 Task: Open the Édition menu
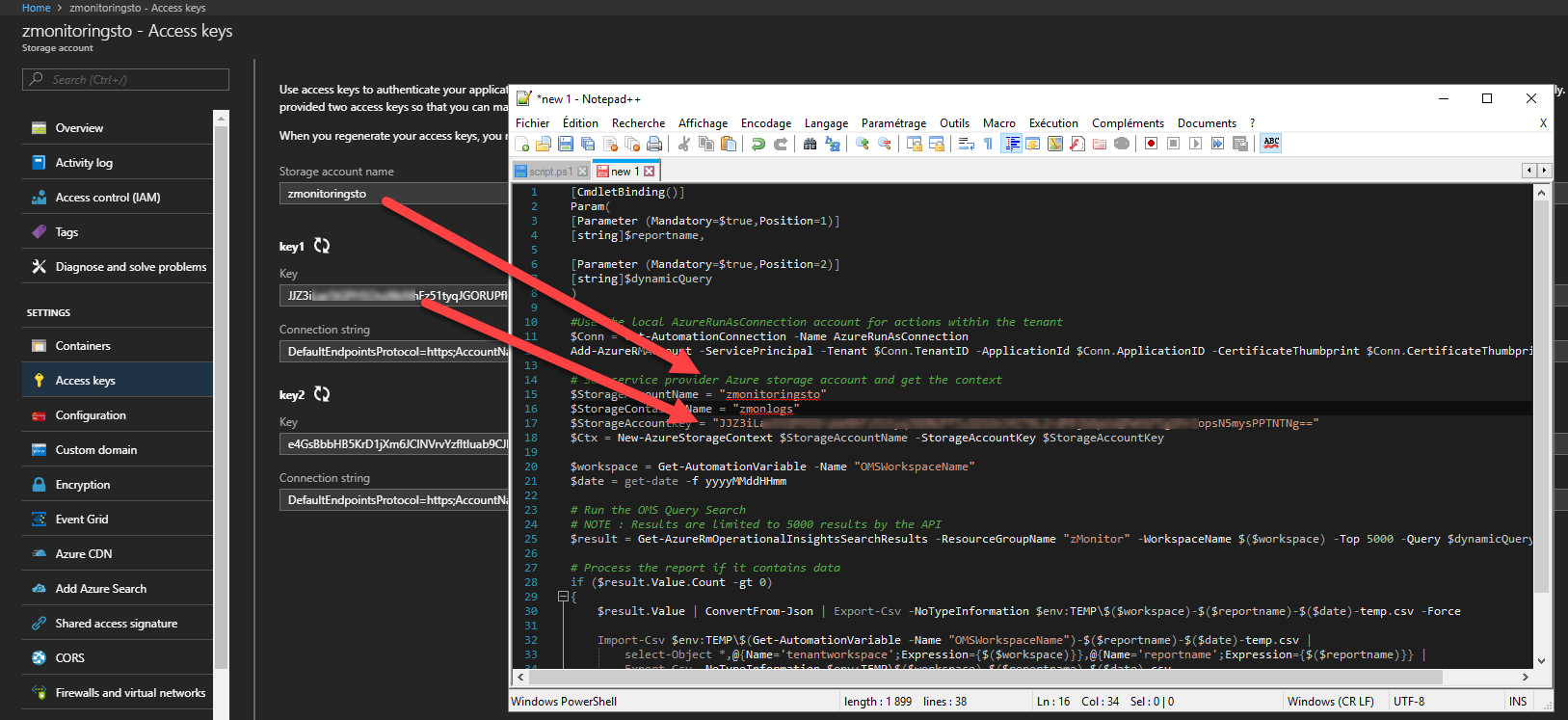pos(580,123)
